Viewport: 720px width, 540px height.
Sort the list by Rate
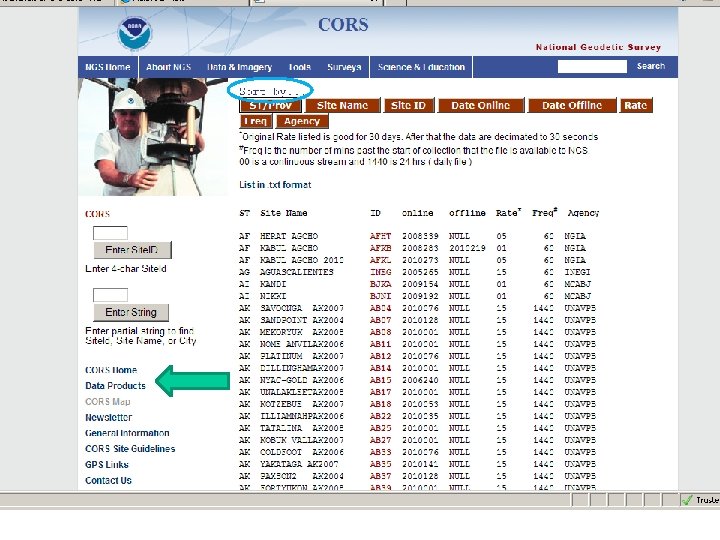click(x=636, y=105)
